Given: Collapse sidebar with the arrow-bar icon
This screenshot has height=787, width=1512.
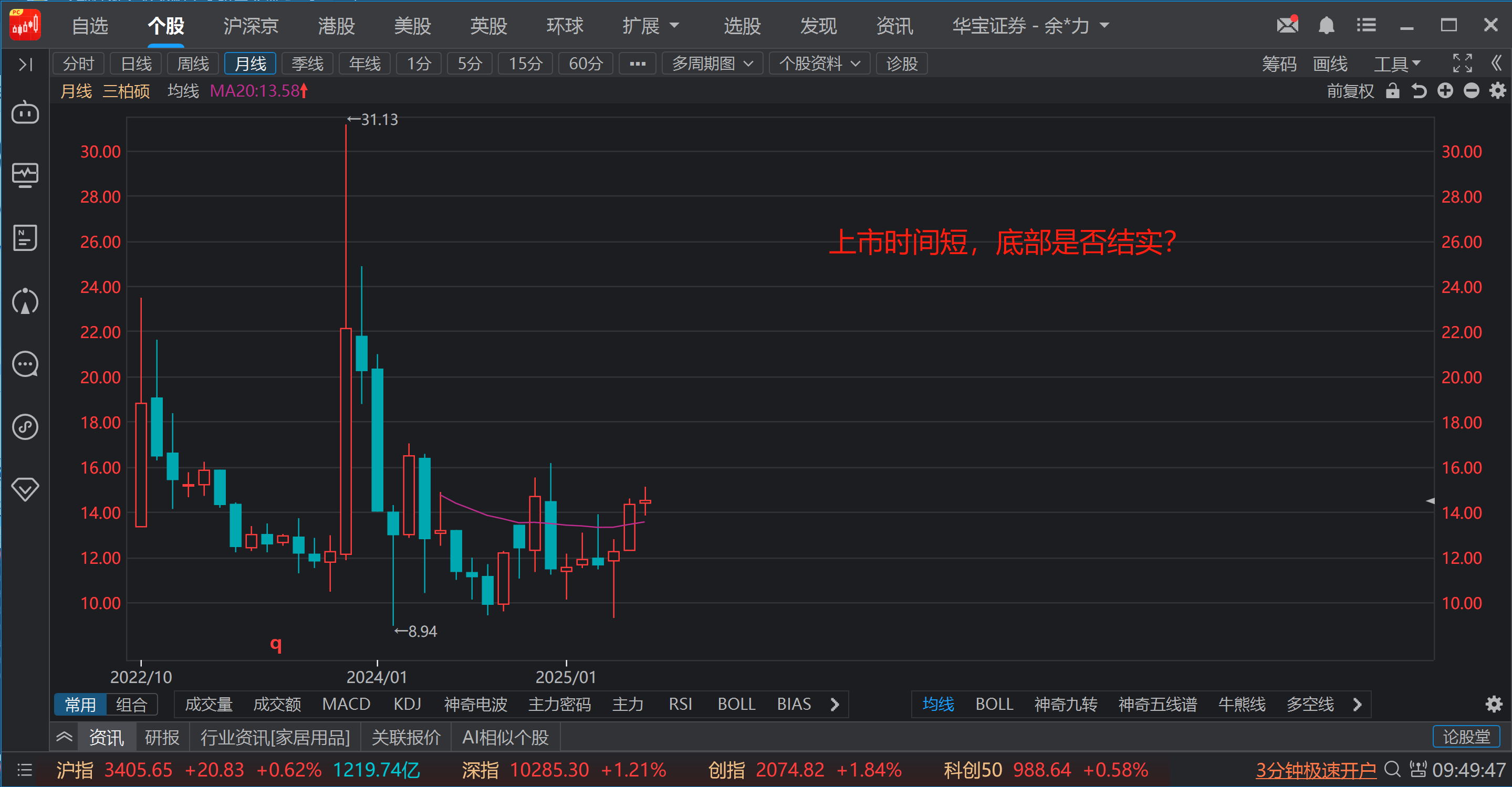Looking at the screenshot, I should tap(25, 64).
